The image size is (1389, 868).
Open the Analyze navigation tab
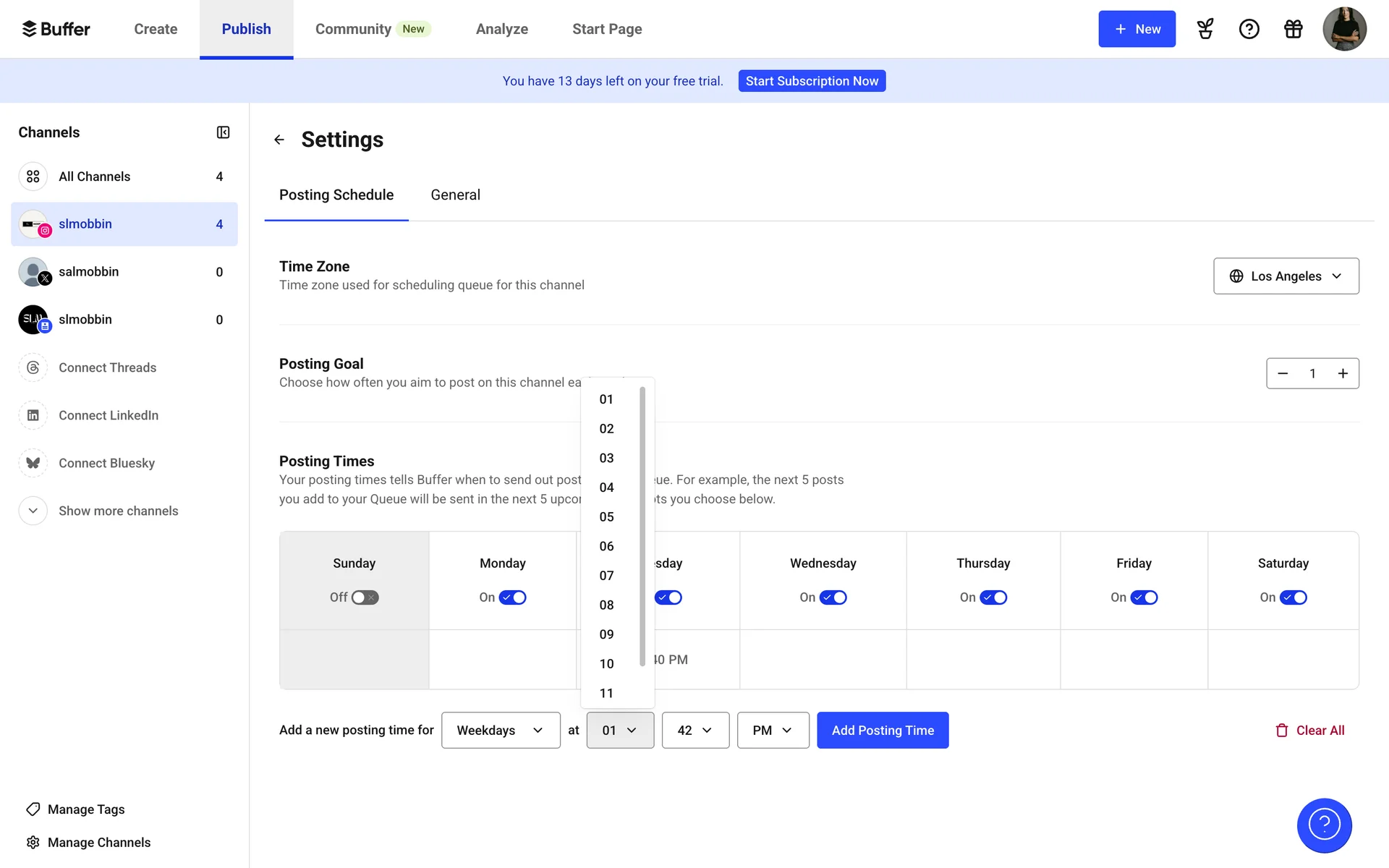click(501, 29)
